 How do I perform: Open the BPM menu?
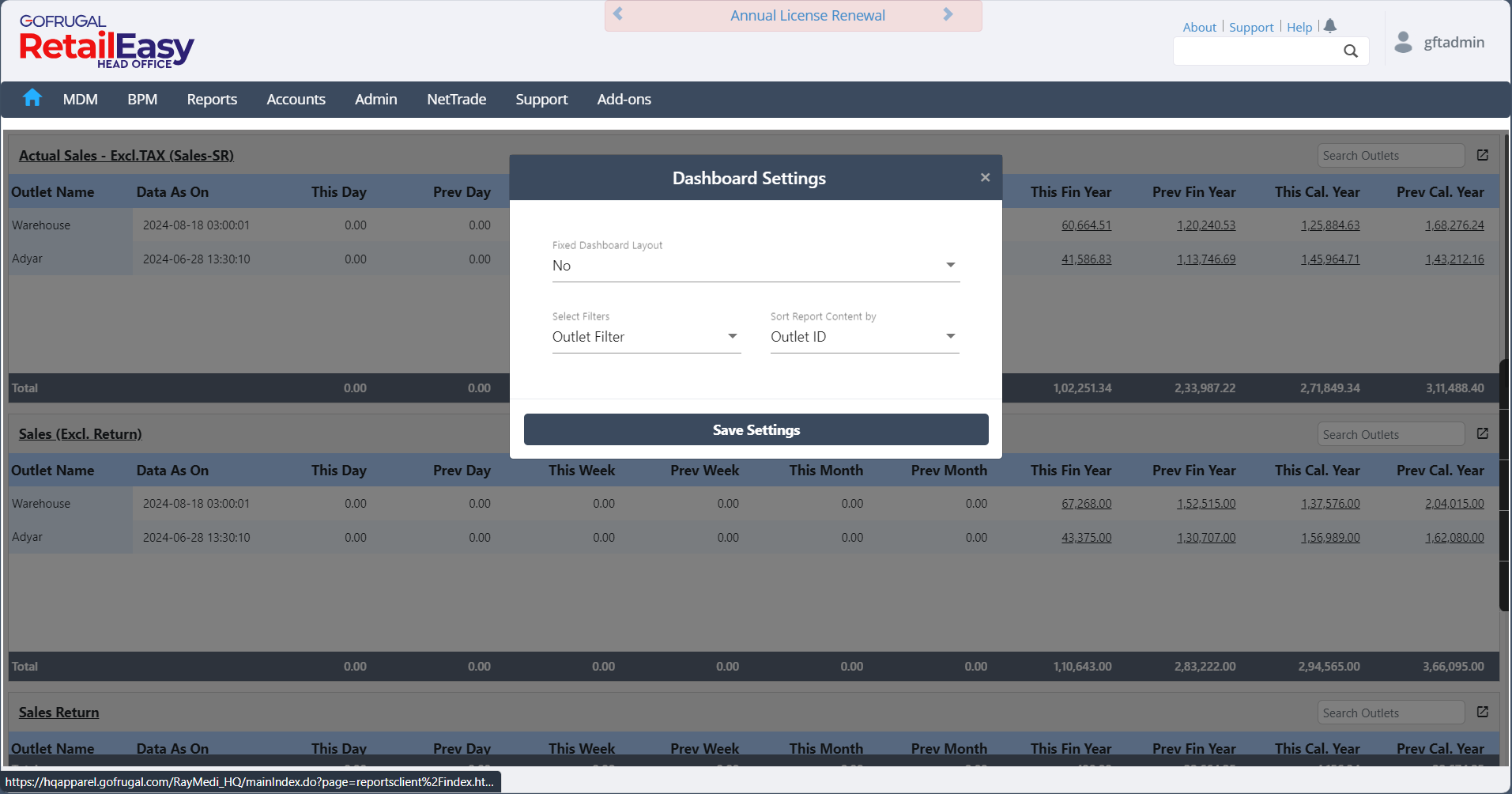[x=142, y=100]
